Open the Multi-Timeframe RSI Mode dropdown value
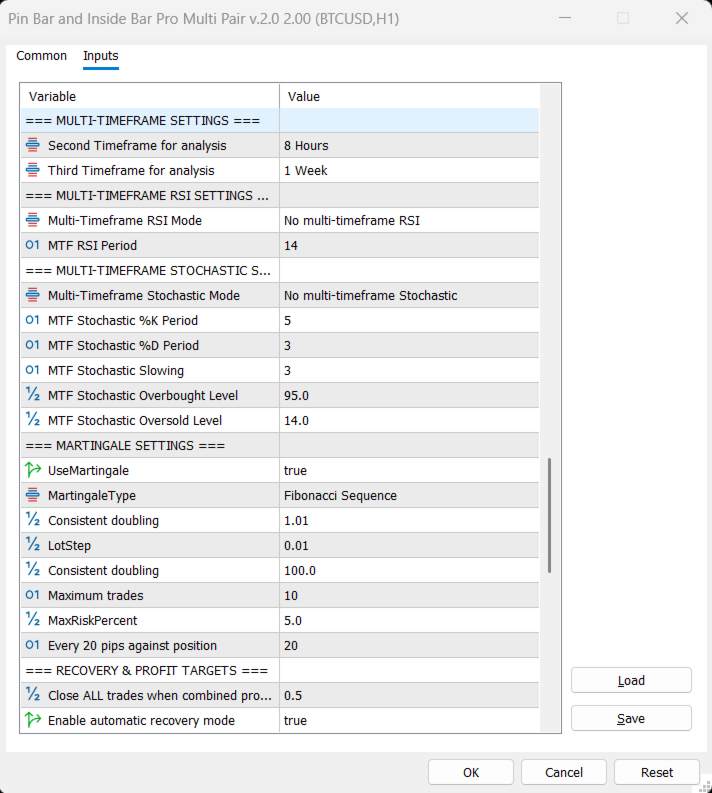 click(410, 220)
